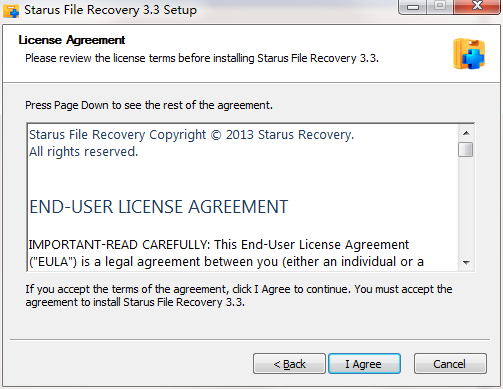
Task: Click the license scrollbar down arrow
Action: (x=466, y=263)
